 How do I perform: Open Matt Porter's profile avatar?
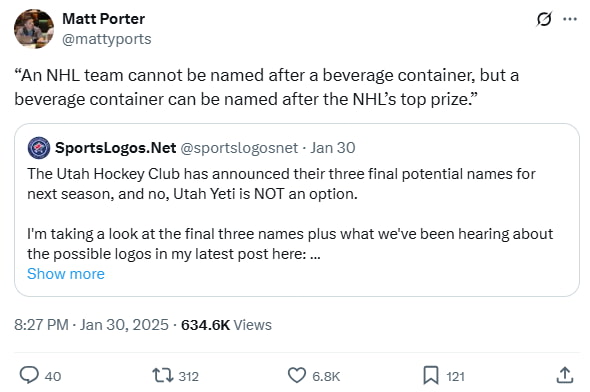coord(34,29)
